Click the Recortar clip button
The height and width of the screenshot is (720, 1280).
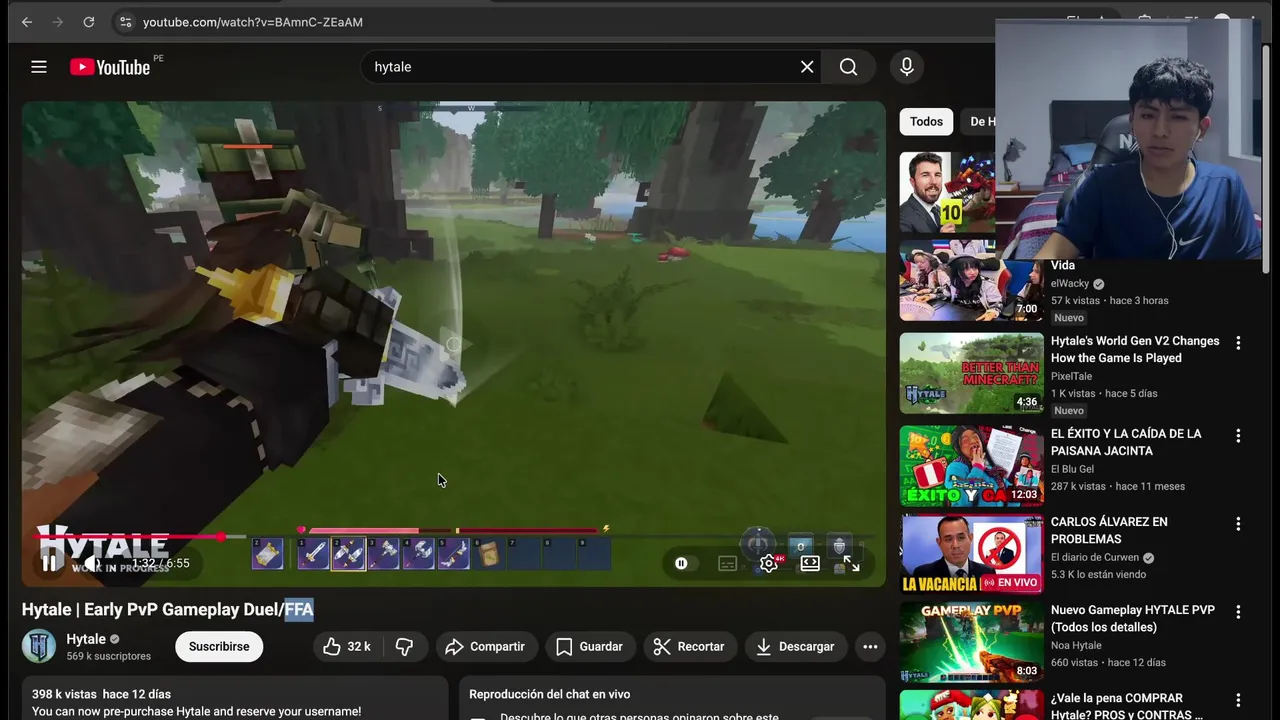(688, 647)
